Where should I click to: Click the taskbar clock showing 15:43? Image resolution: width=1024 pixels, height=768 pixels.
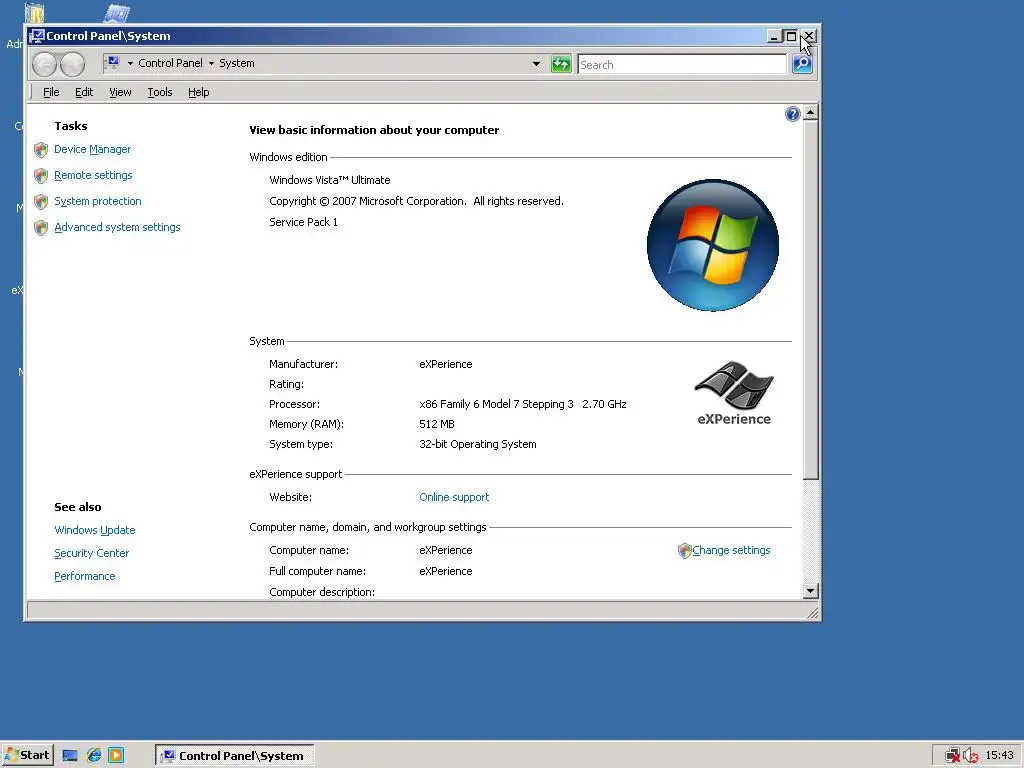click(x=999, y=756)
